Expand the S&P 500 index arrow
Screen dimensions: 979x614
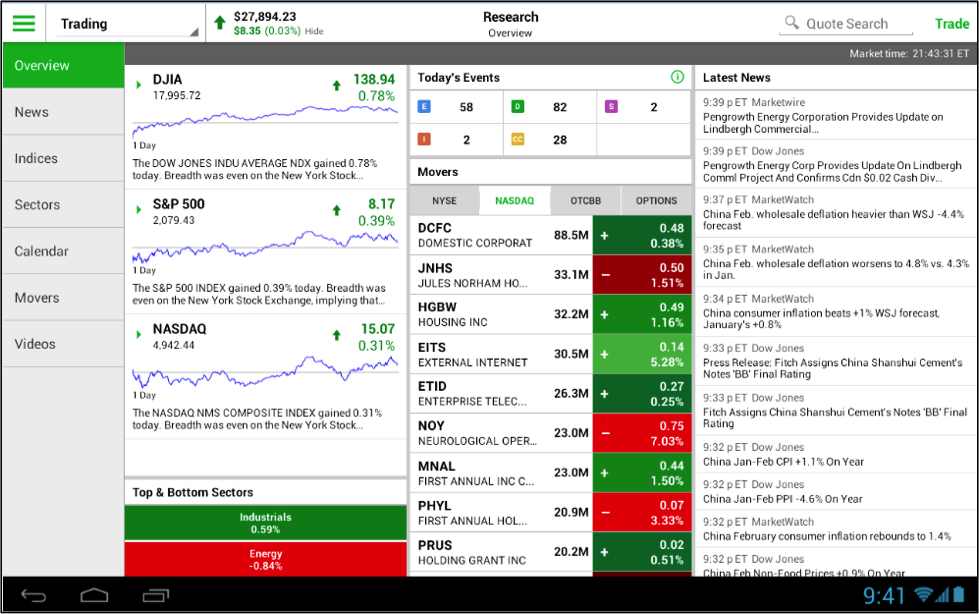point(139,209)
